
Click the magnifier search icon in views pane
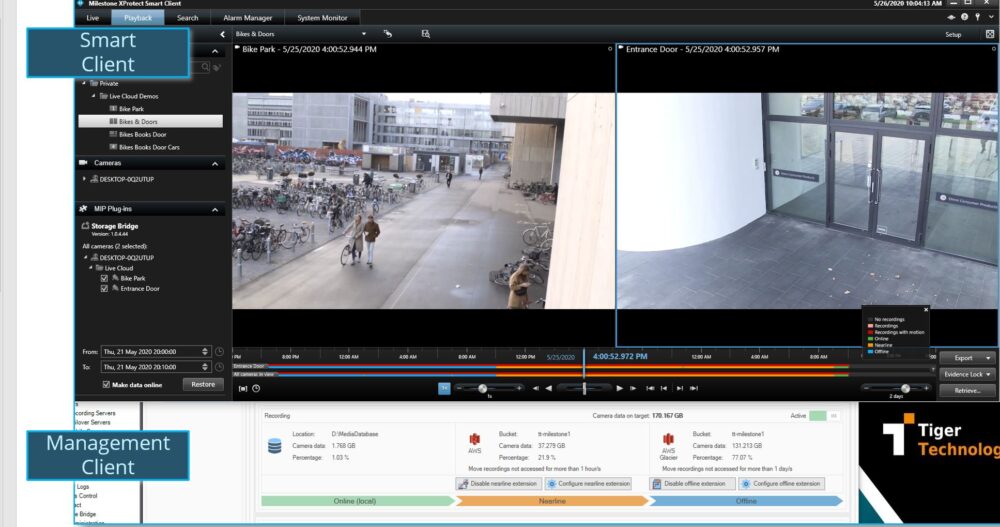click(205, 66)
